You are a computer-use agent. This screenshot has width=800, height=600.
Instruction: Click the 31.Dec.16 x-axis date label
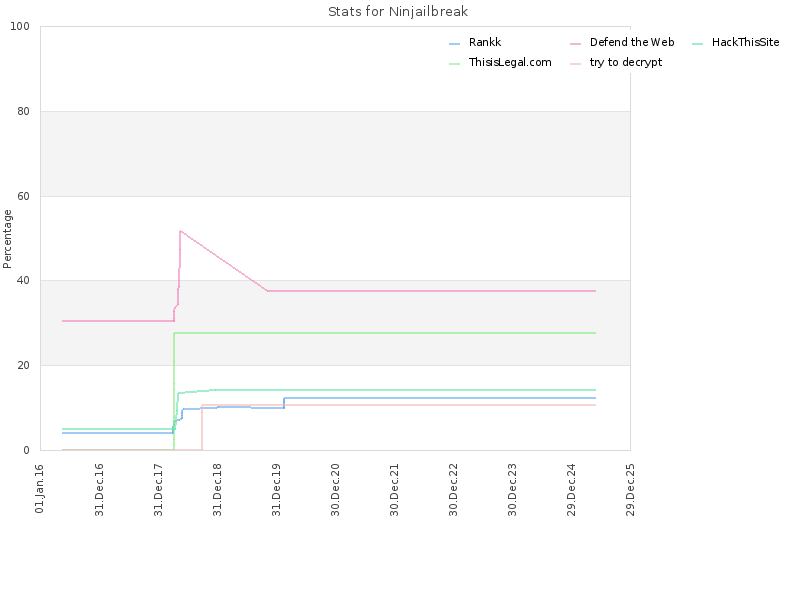(x=99, y=490)
